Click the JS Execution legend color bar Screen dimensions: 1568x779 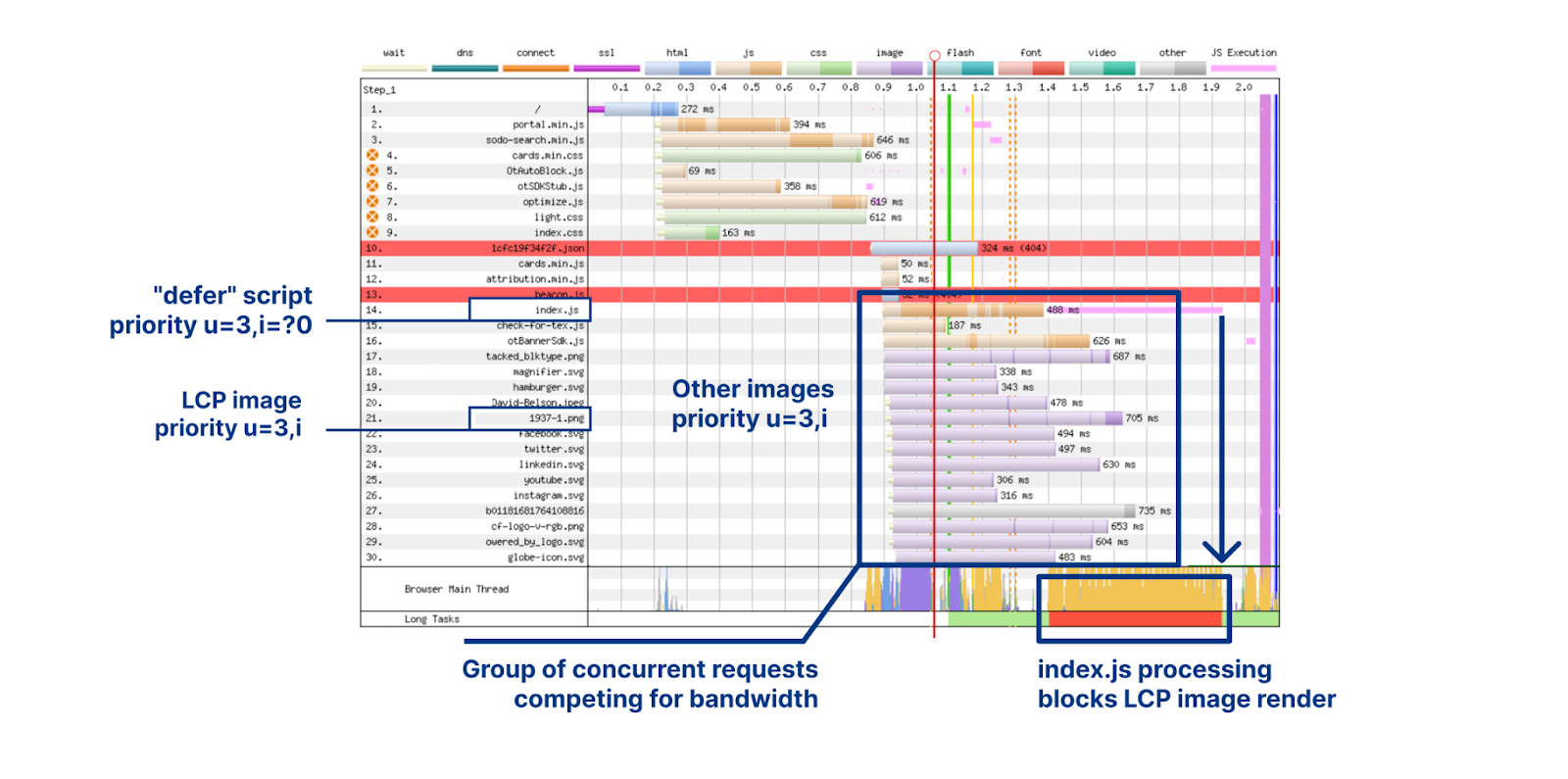point(1244,69)
